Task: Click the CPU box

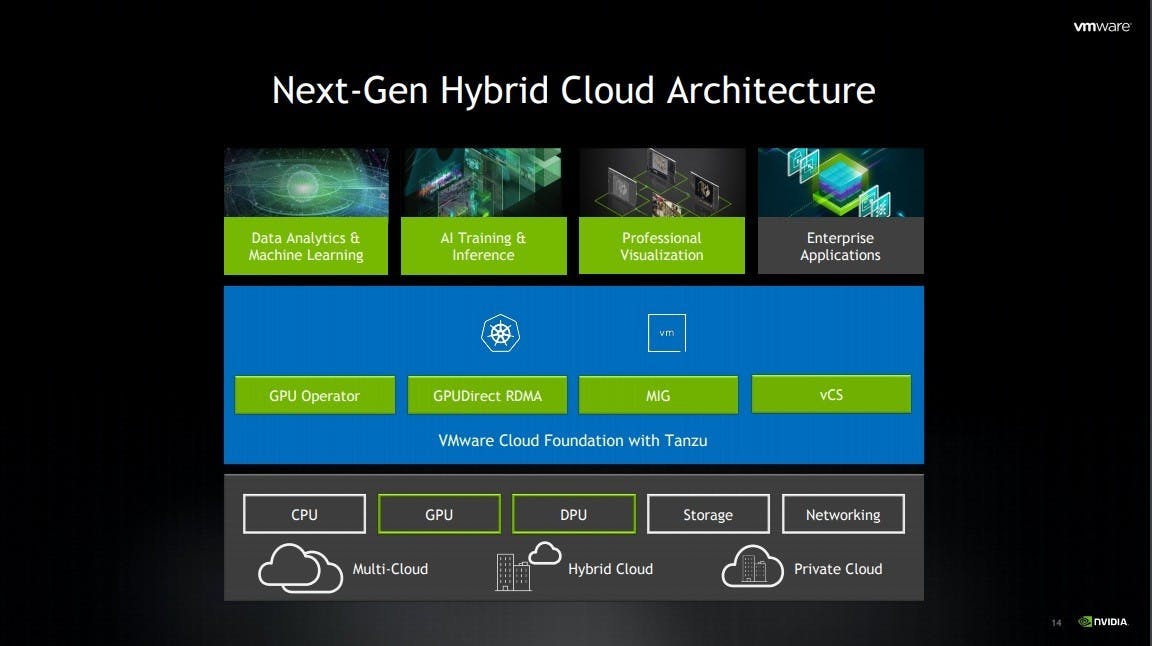Action: (304, 514)
